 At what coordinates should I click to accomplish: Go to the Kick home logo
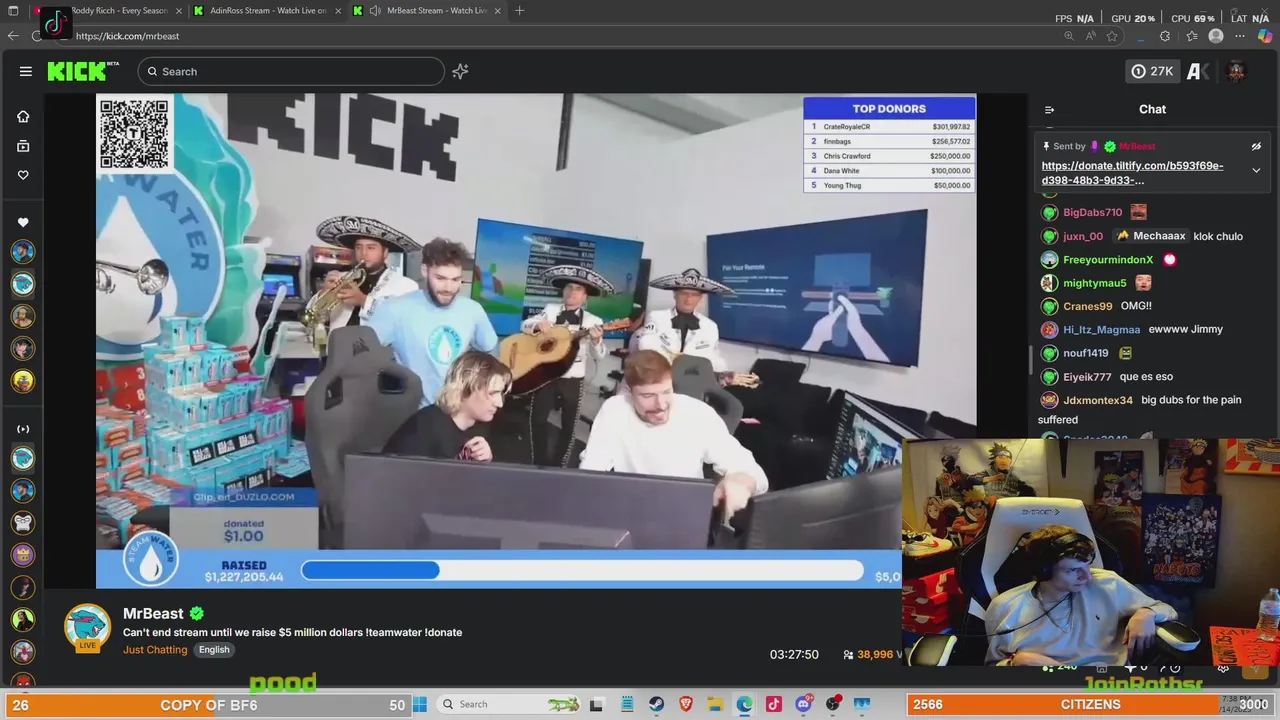(81, 71)
